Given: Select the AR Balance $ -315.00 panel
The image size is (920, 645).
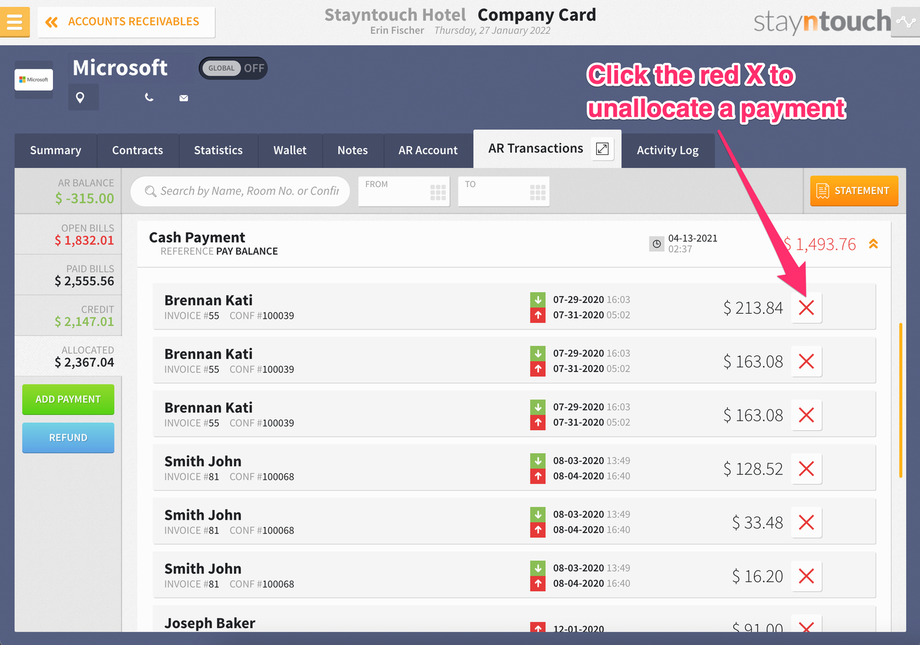Looking at the screenshot, I should click(68, 191).
